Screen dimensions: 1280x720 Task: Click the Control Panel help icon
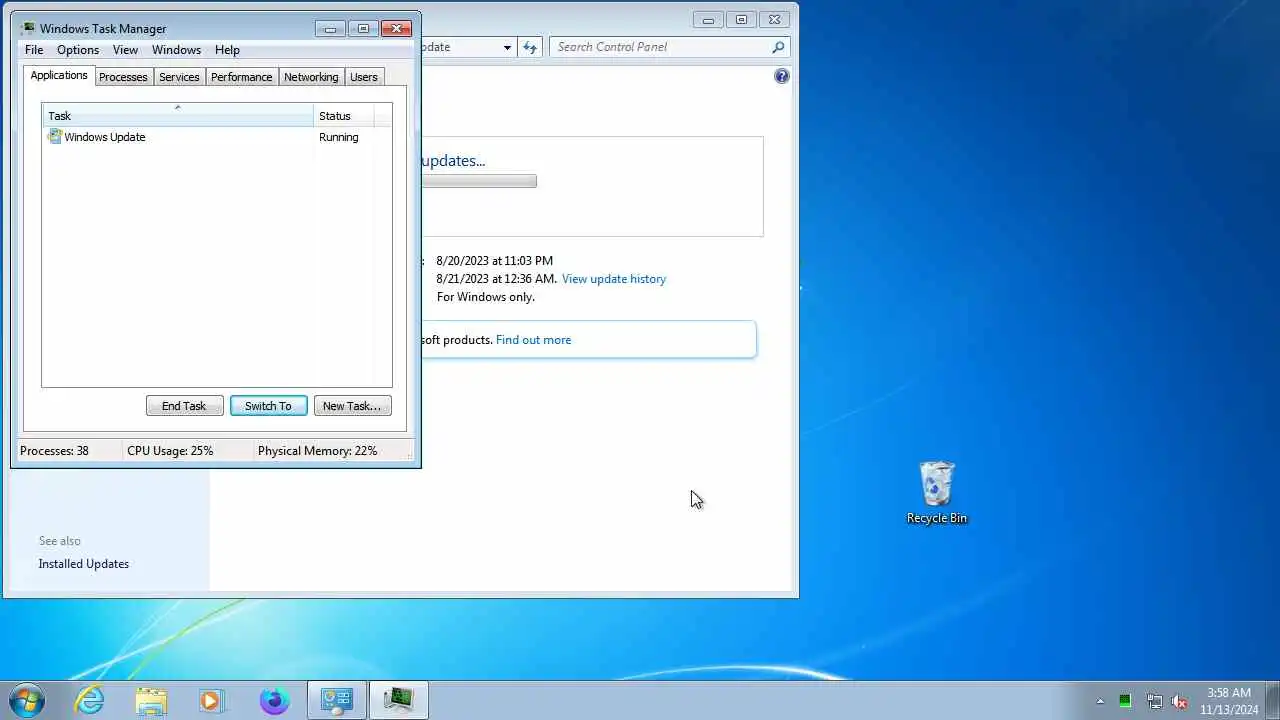782,76
